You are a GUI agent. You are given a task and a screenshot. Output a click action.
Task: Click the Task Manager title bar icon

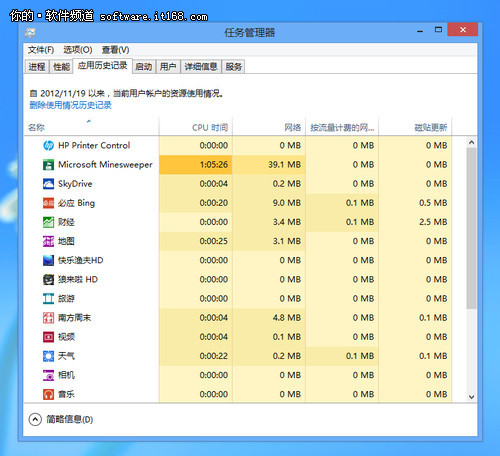pos(30,33)
